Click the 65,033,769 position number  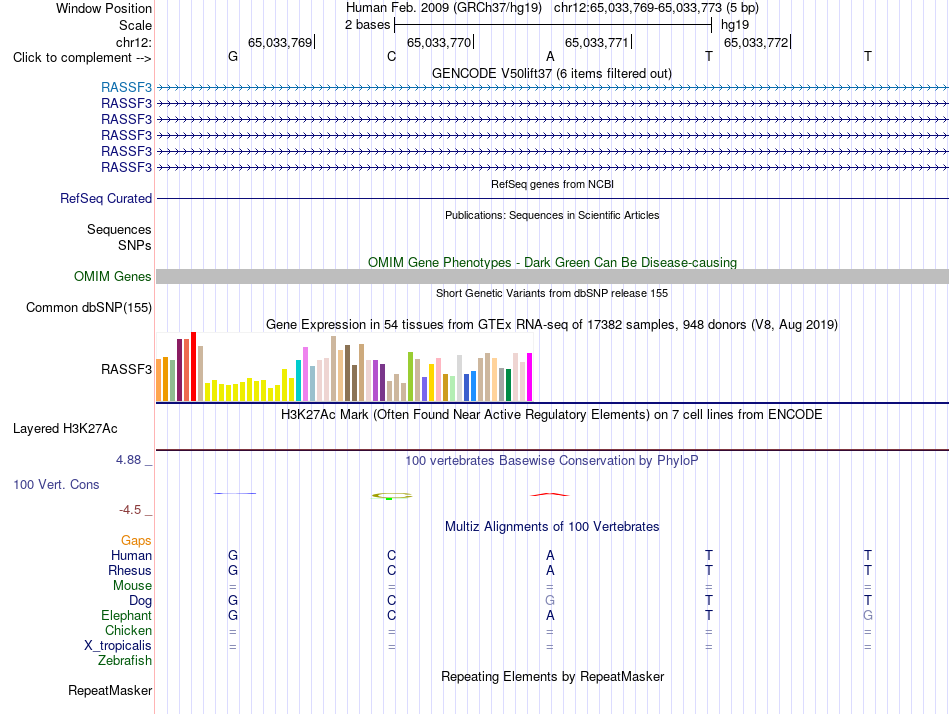click(x=280, y=42)
